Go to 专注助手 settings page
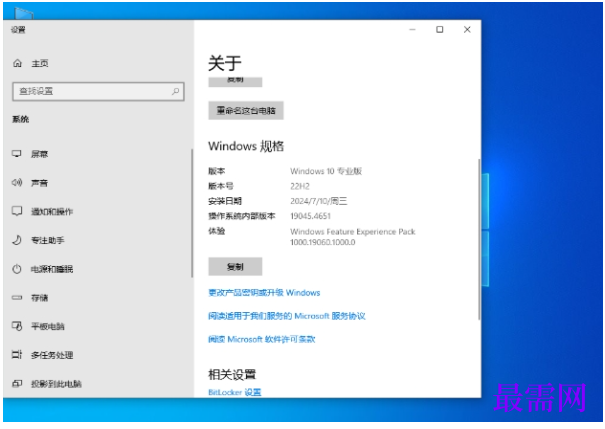Viewport: 605px width, 429px height. coord(48,240)
